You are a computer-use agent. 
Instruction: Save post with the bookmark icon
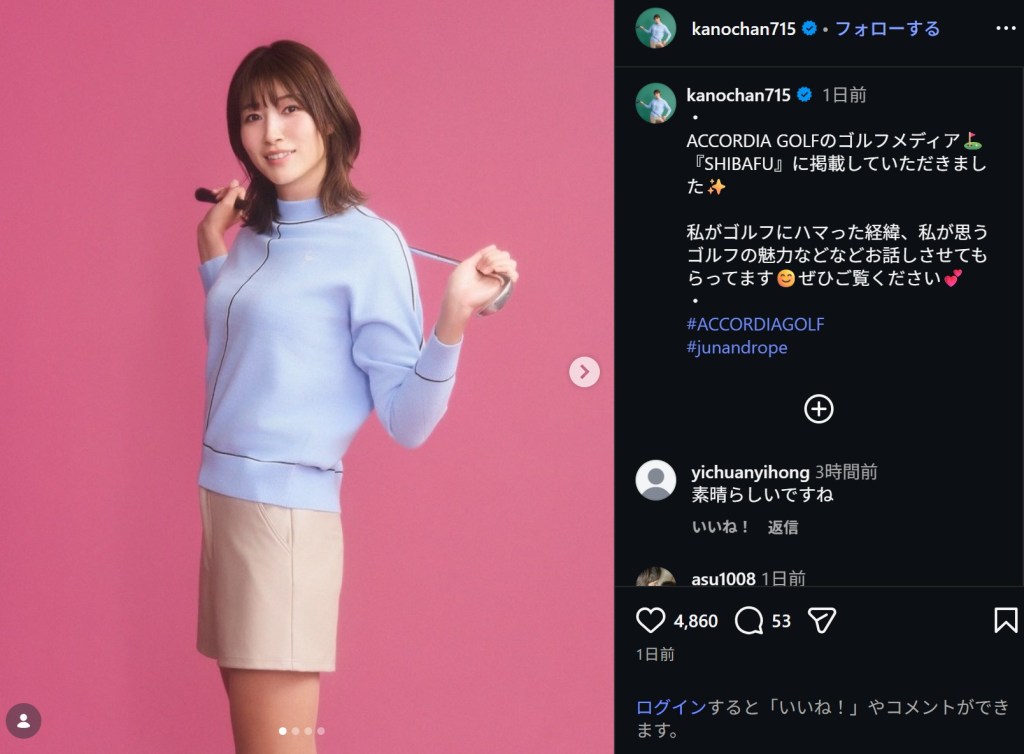click(1006, 620)
